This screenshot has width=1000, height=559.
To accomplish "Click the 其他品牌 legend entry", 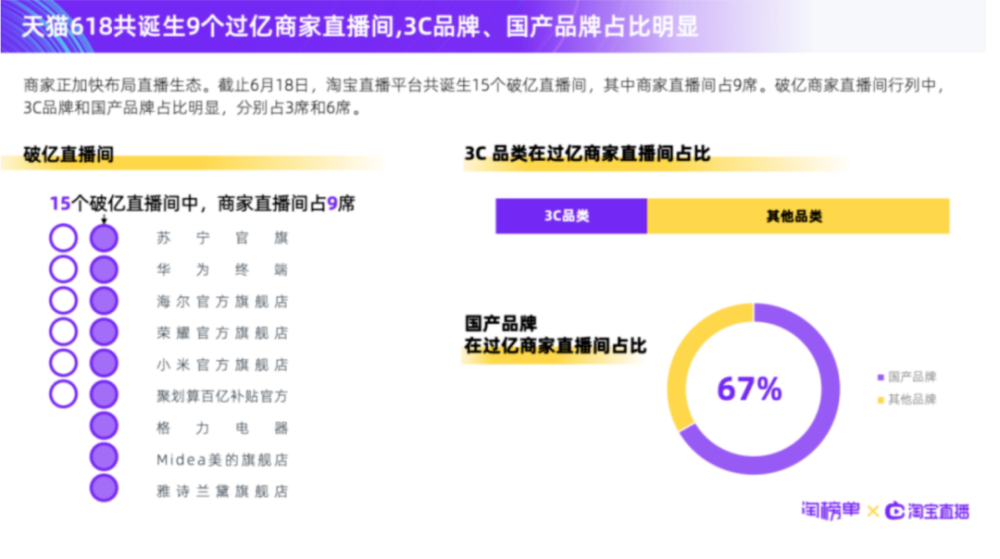I will pos(907,400).
